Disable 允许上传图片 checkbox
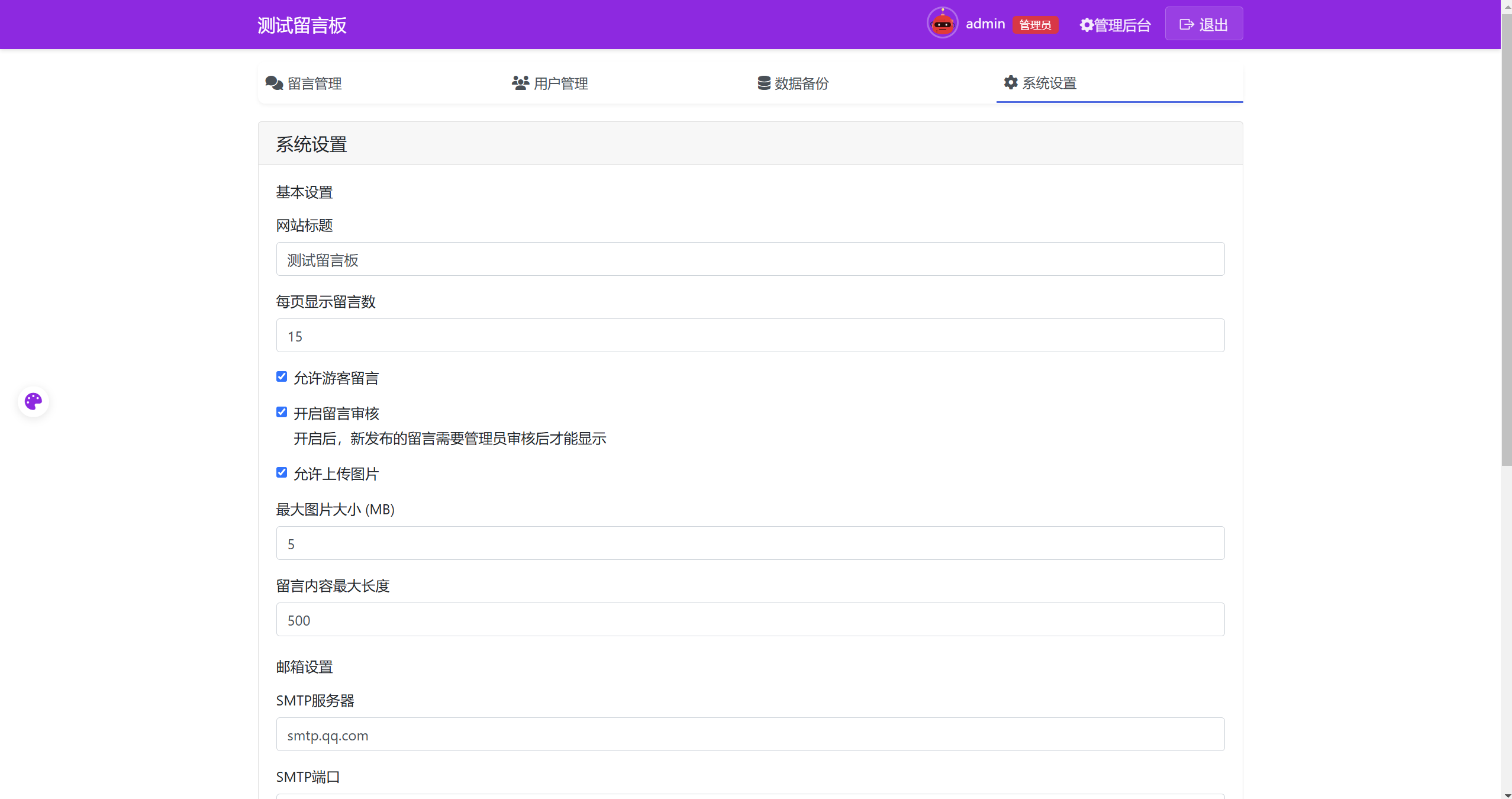 pyautogui.click(x=282, y=473)
